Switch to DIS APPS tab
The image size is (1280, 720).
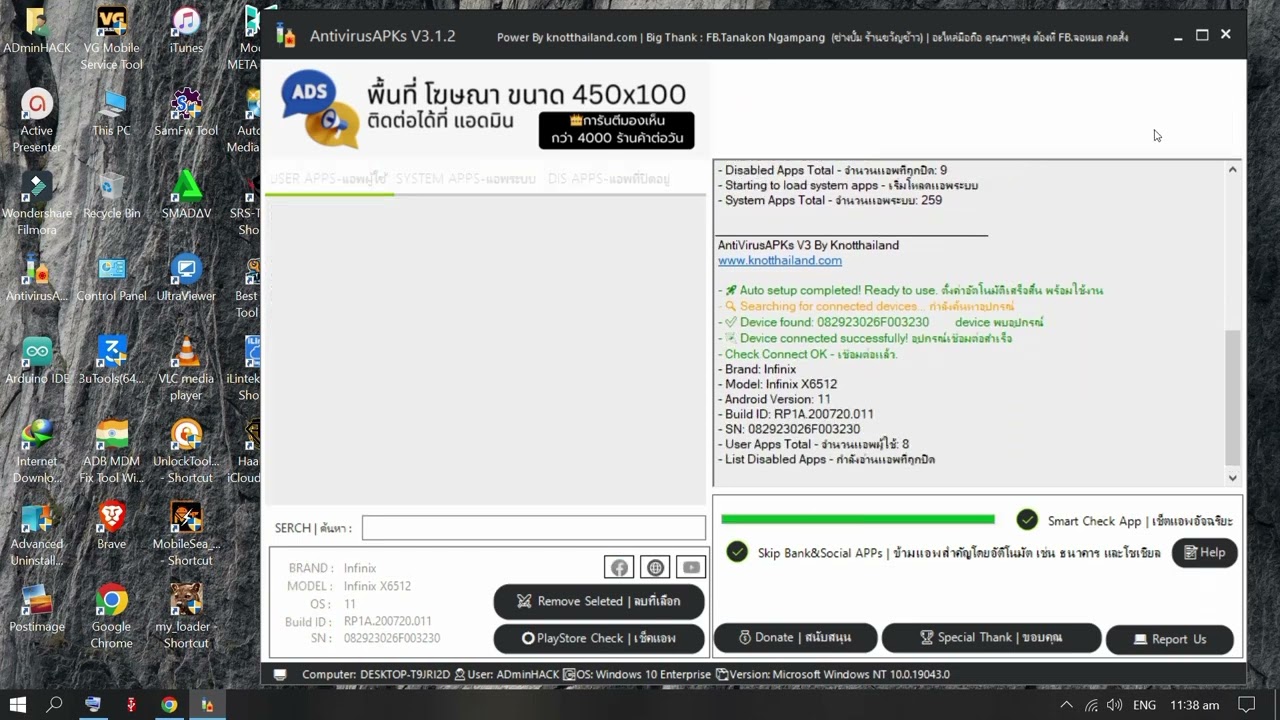click(x=608, y=179)
